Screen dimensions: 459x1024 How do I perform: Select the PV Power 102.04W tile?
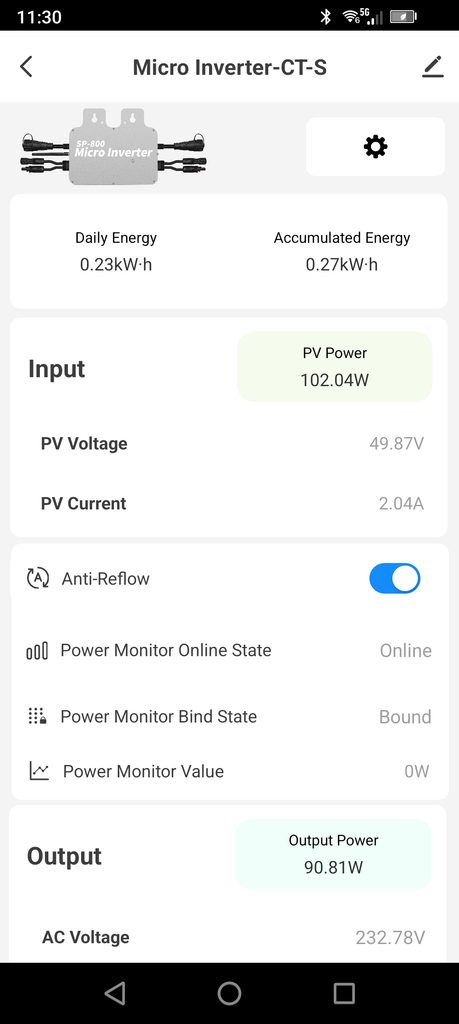334,366
